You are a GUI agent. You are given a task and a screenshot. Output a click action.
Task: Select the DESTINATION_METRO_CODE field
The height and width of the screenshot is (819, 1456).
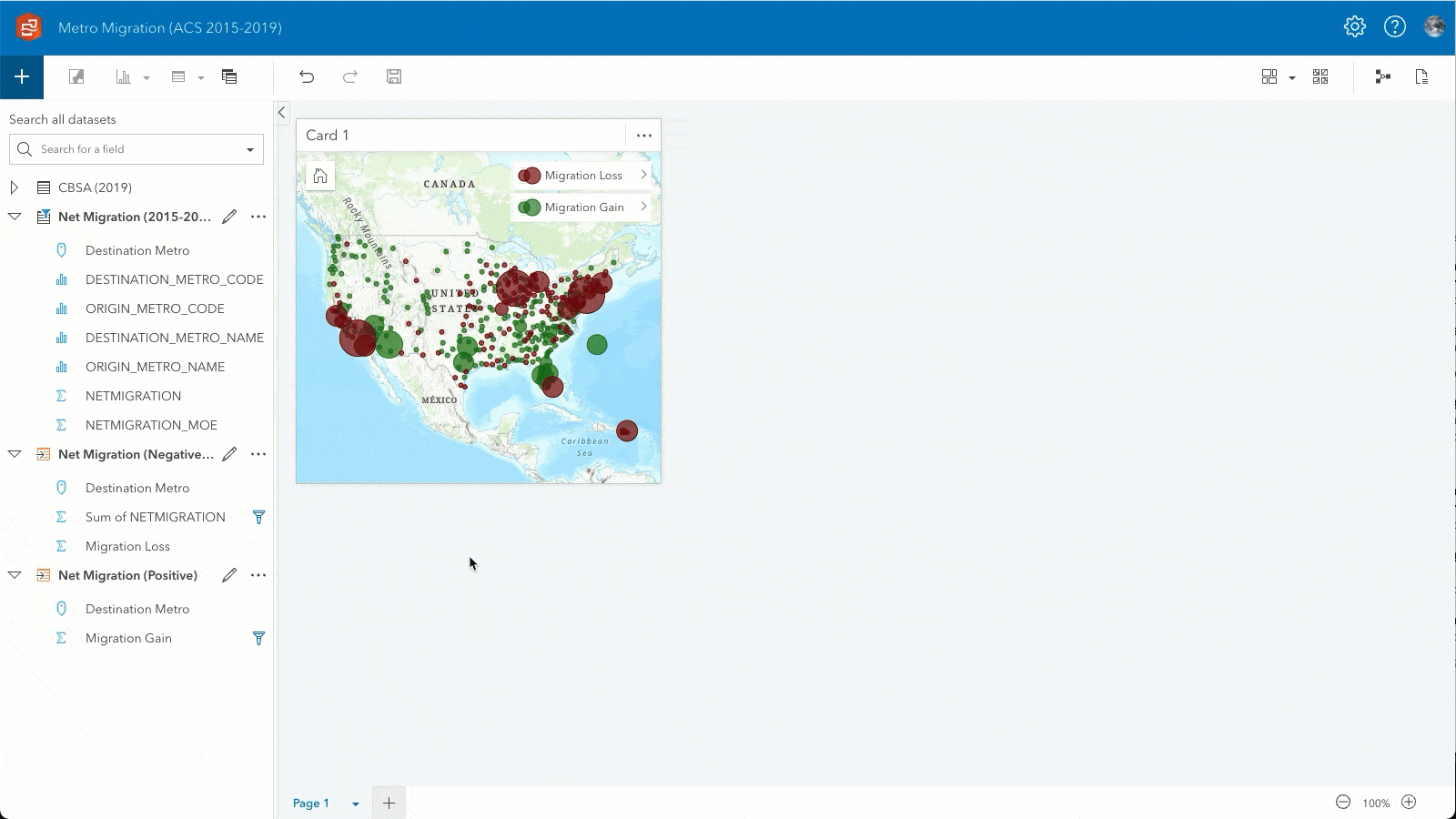175,279
